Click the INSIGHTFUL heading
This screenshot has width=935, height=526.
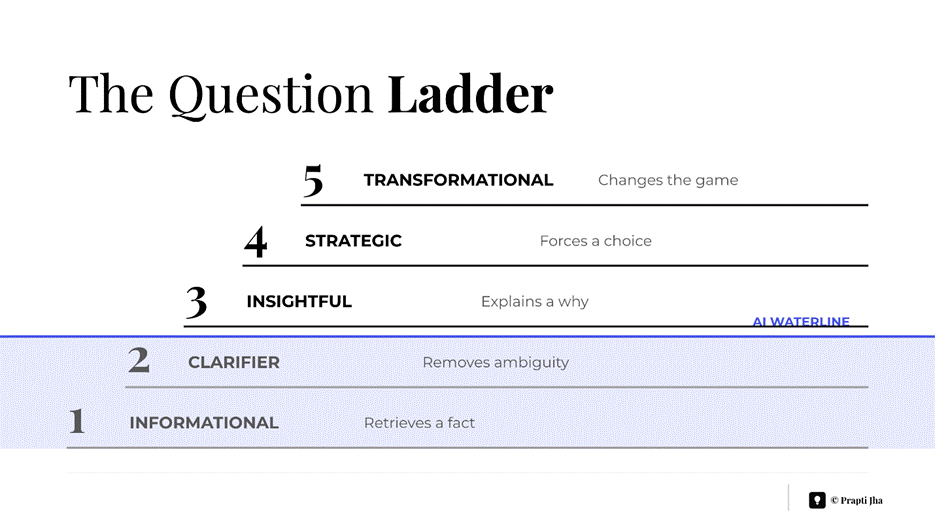299,302
